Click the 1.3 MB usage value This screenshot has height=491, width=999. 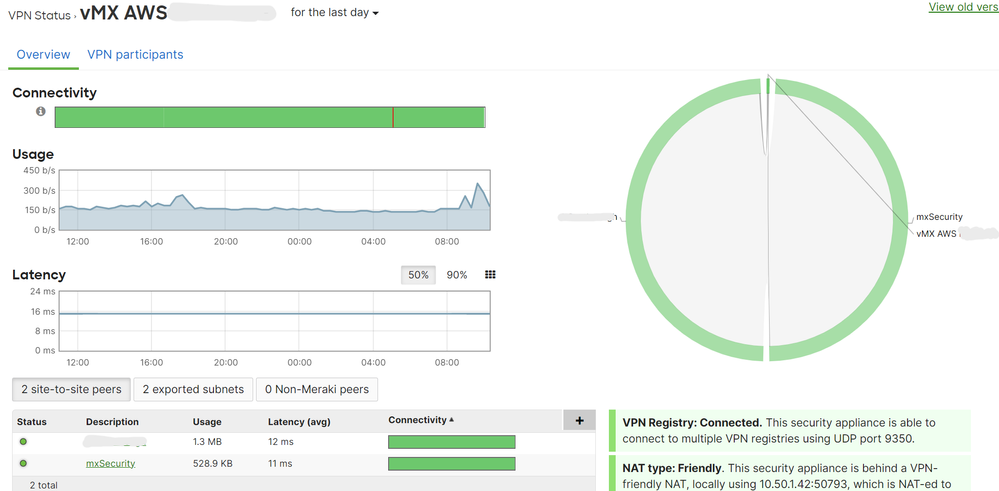(206, 442)
